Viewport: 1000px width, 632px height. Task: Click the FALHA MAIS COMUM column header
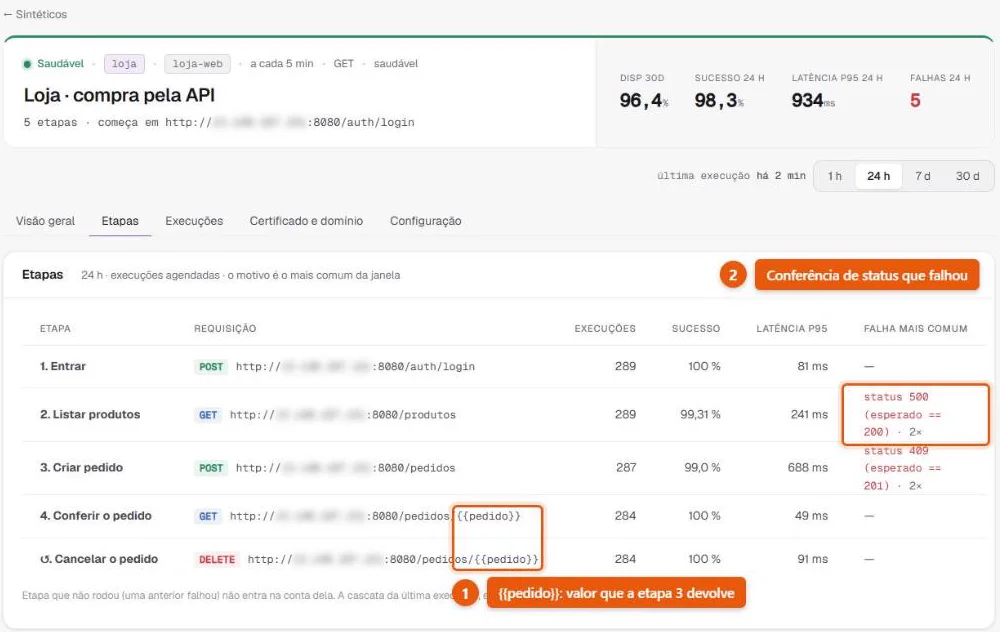click(915, 328)
